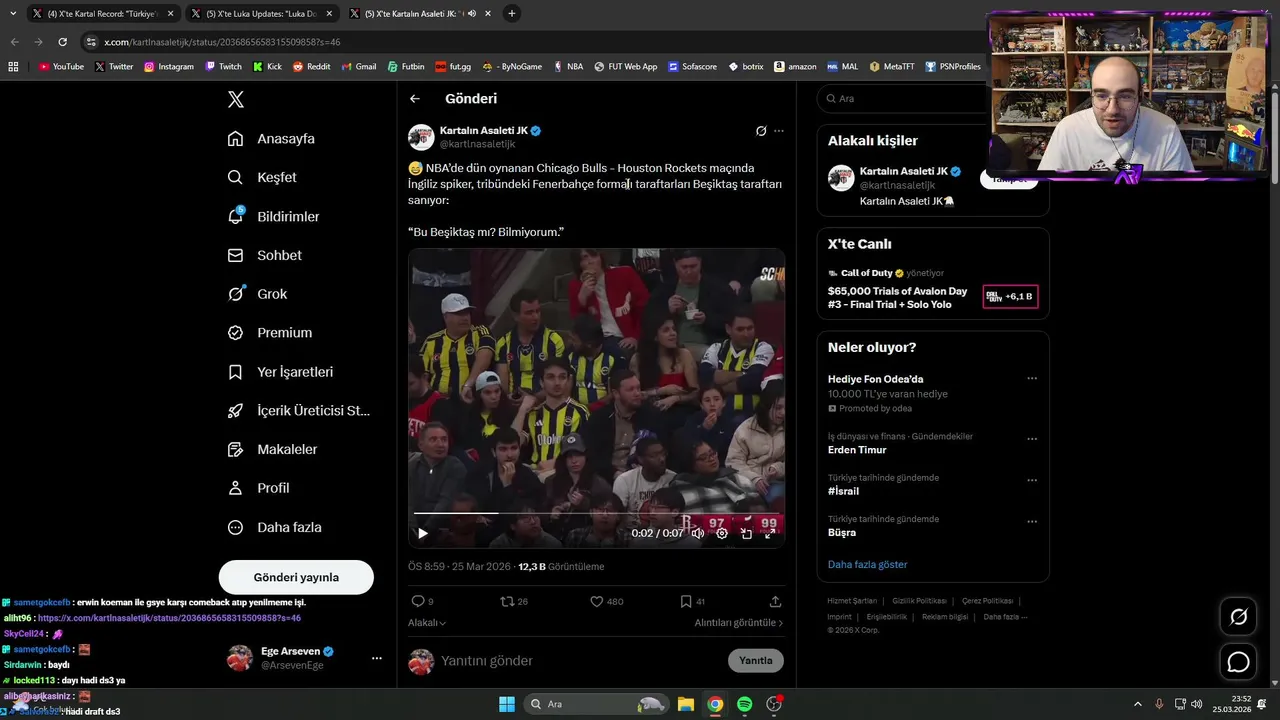
Task: Open Alıntıları görüntüle link
Action: click(x=739, y=623)
